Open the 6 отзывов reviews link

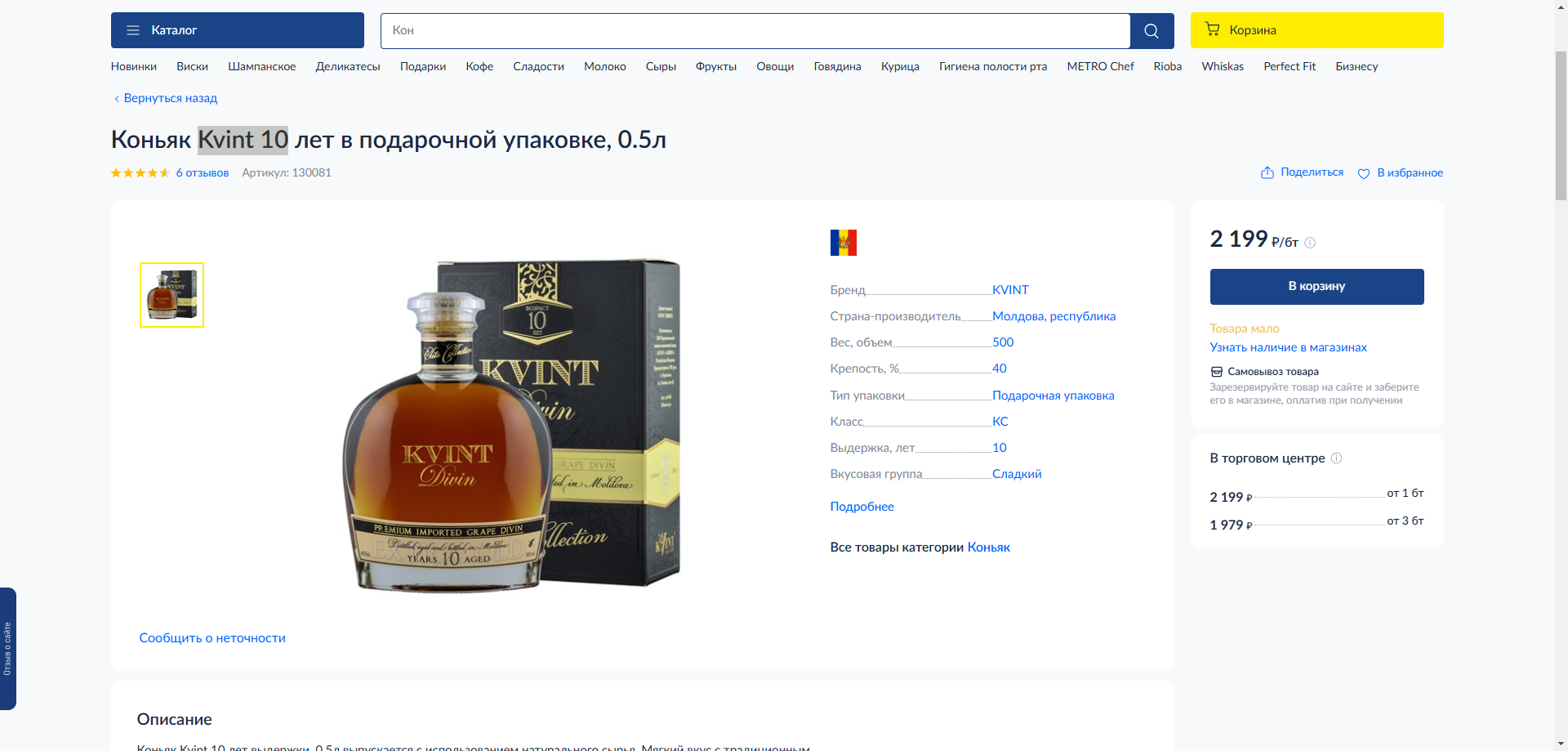(203, 172)
